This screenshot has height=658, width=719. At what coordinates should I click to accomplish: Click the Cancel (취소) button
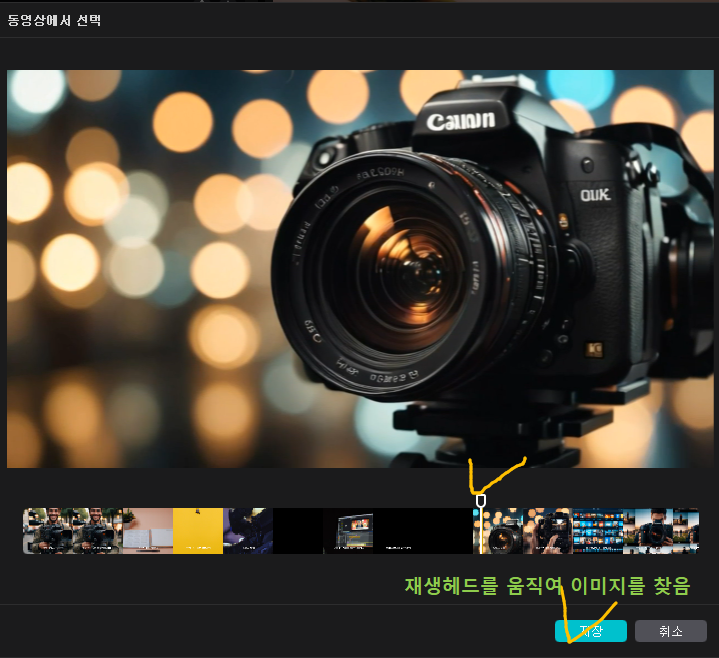click(x=670, y=631)
